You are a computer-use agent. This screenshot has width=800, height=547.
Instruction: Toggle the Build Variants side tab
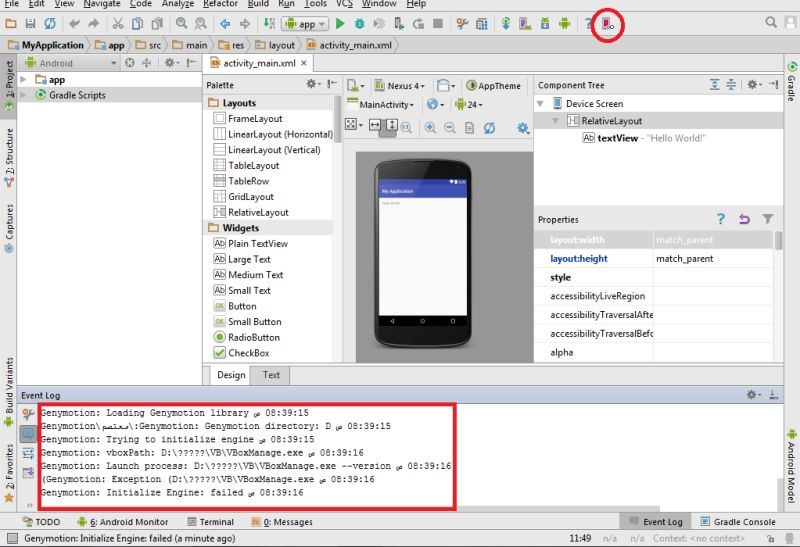9,391
